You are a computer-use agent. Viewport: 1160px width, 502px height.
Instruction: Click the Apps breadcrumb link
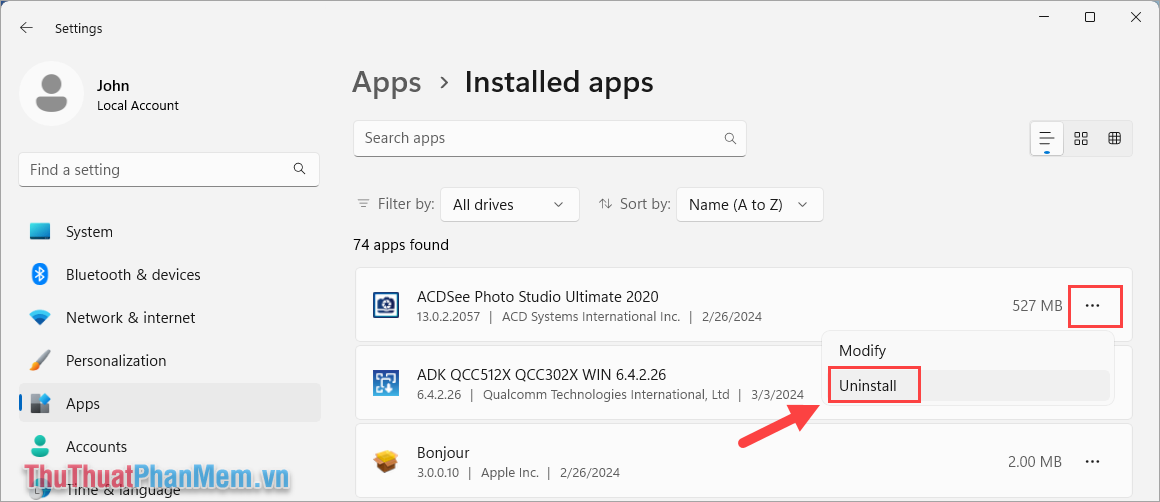click(386, 82)
